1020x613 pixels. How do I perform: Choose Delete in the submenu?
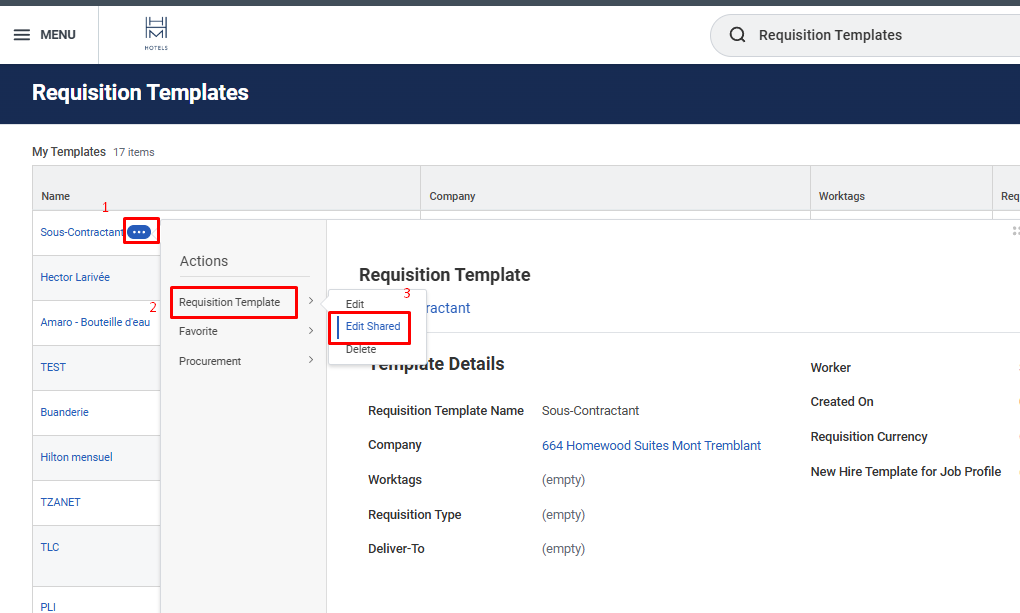[361, 349]
